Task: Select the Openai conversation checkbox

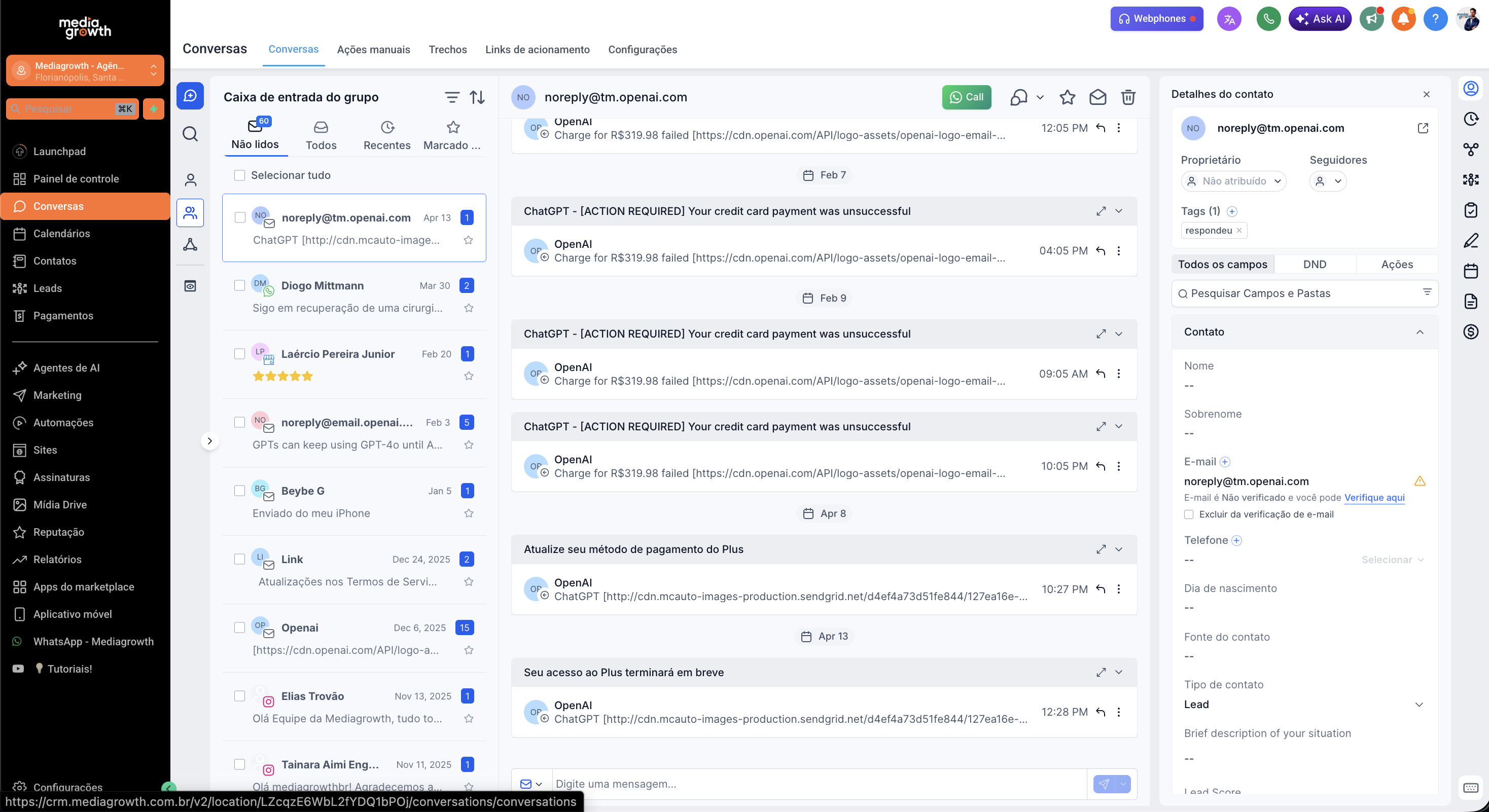Action: [x=239, y=628]
